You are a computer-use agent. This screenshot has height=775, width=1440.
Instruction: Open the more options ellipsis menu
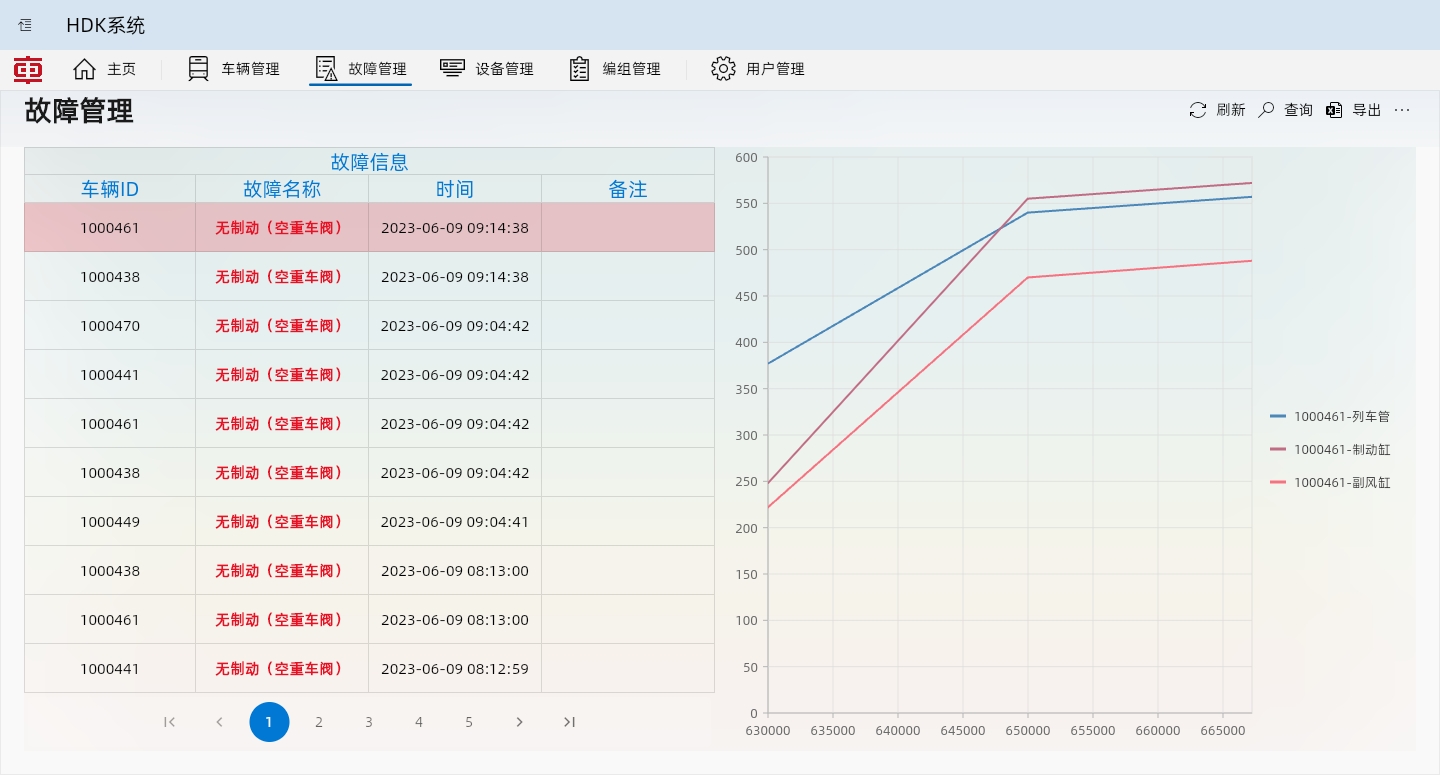point(1402,110)
